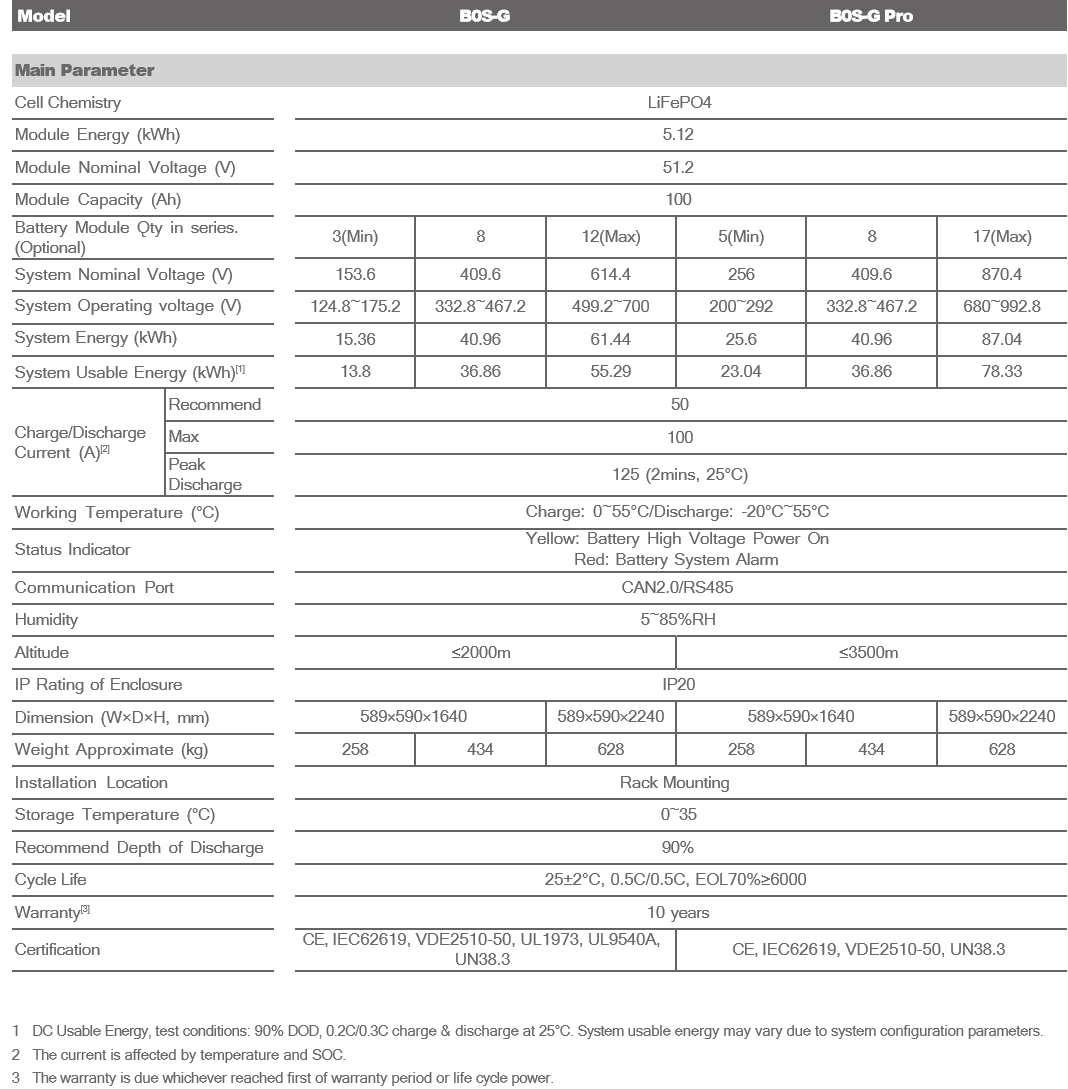
Task: Select the ≤2000m altitude value
Action: 481,653
